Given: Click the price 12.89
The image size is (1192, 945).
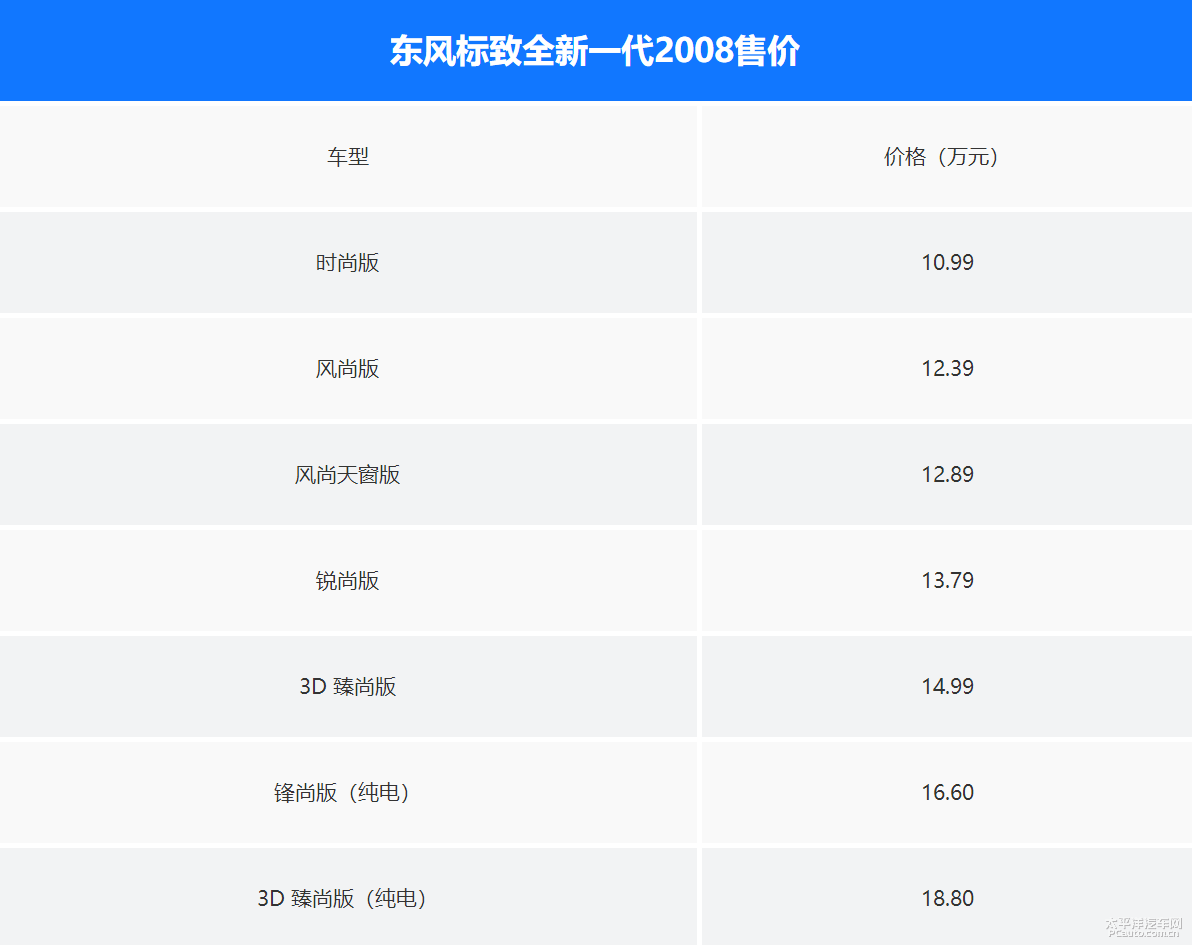Looking at the screenshot, I should 947,474.
